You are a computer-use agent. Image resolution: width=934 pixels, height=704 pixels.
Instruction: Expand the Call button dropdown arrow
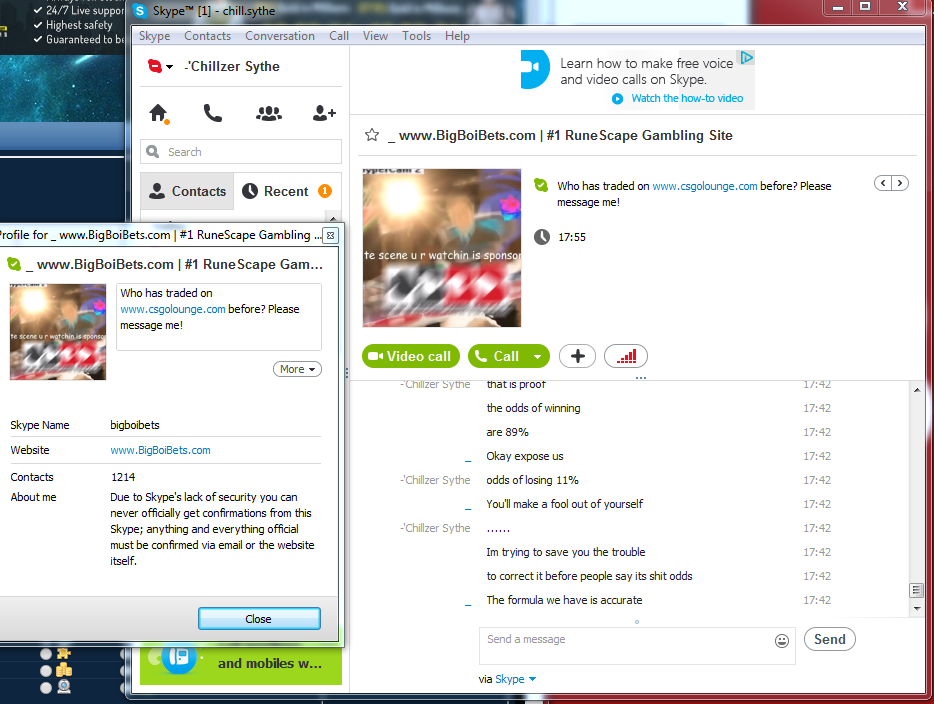pos(537,357)
